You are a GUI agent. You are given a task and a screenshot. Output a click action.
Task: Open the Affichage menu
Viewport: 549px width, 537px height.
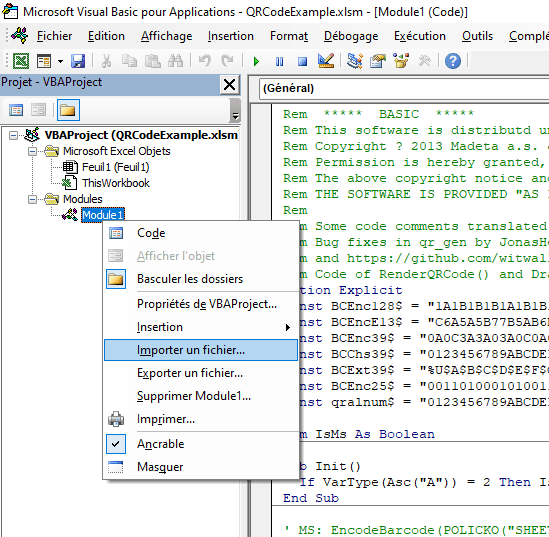pos(166,36)
